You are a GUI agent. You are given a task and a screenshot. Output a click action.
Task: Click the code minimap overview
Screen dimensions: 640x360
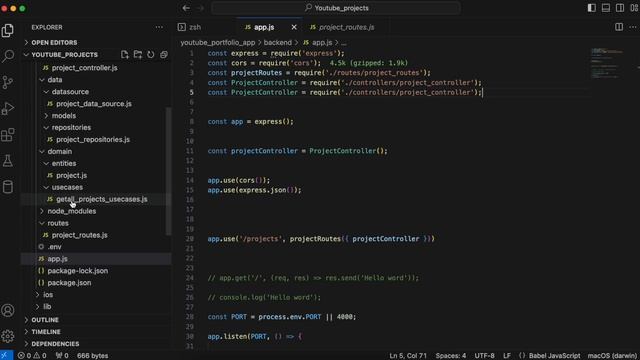point(607,63)
